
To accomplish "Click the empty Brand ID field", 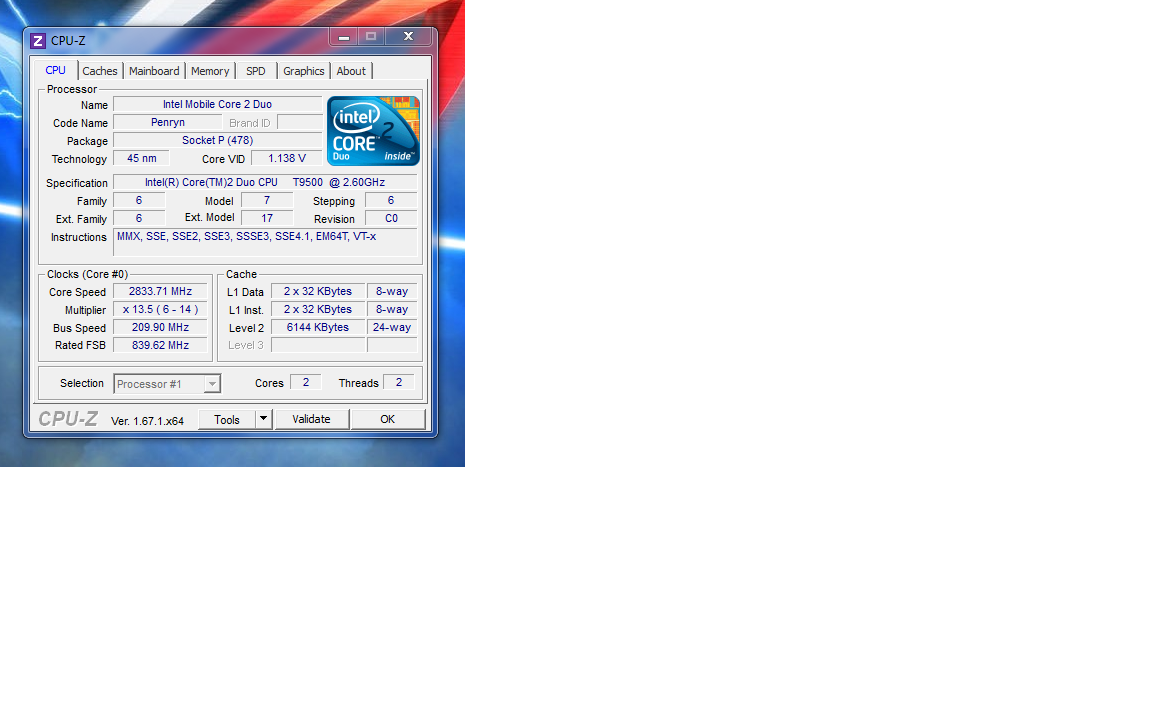I will click(x=300, y=123).
